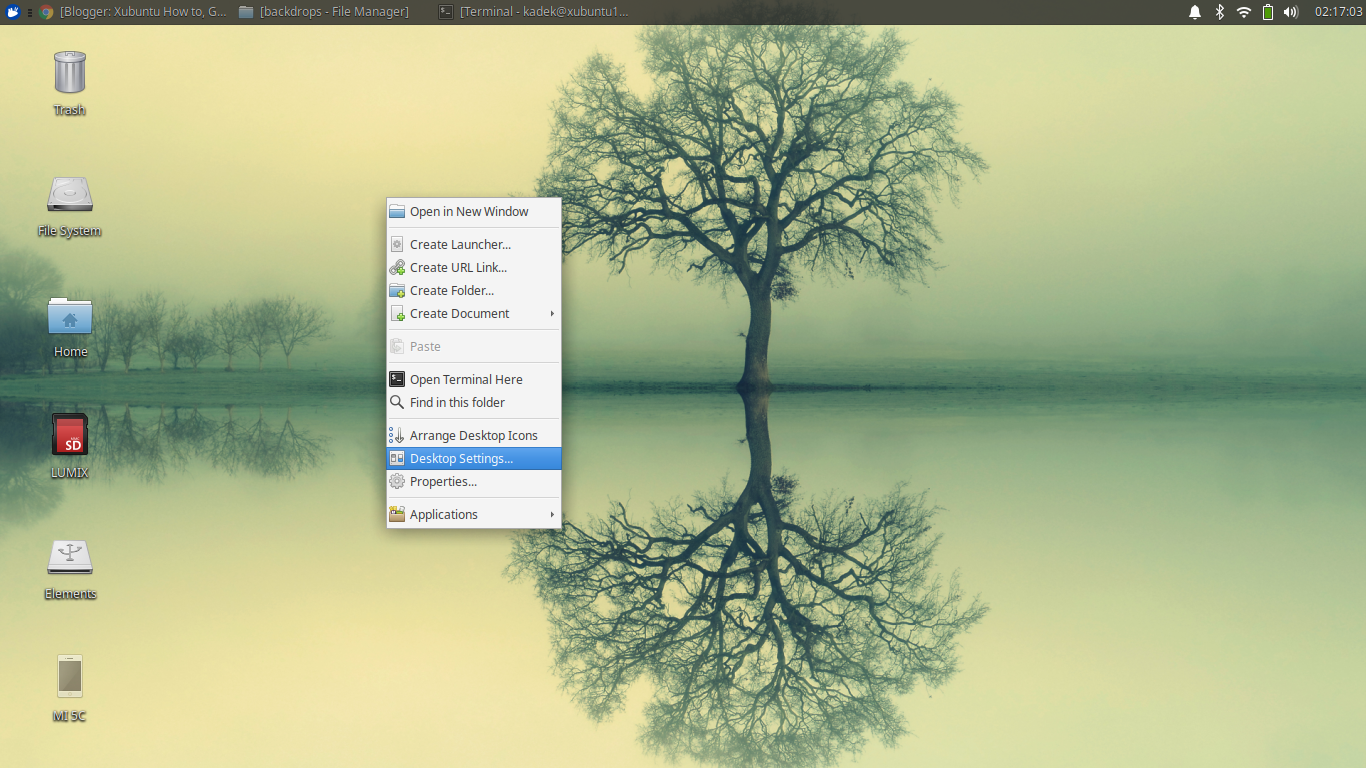Select the File System drive icon

pyautogui.click(x=69, y=194)
